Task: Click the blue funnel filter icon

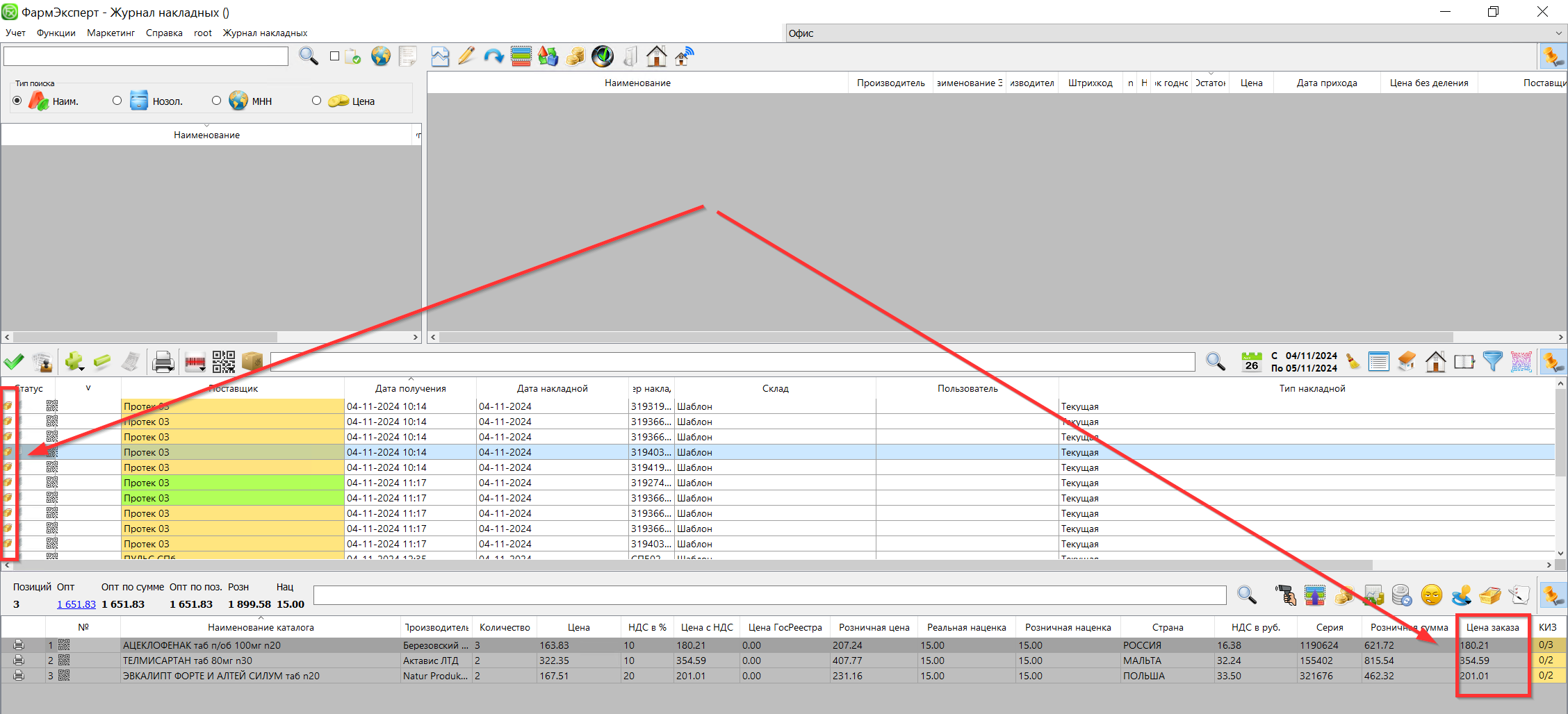Action: click(x=1492, y=361)
